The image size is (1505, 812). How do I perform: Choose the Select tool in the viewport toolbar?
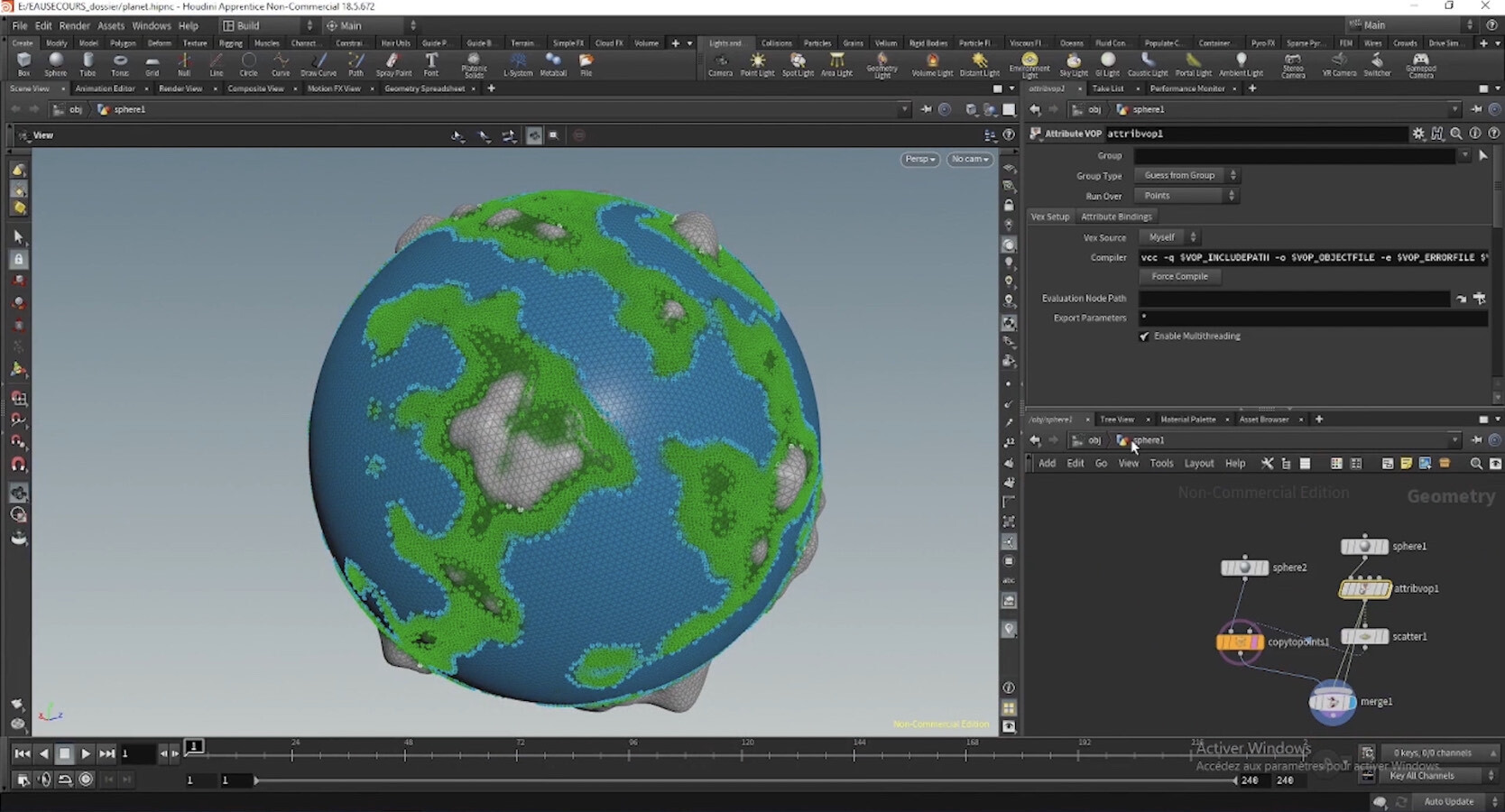click(19, 237)
